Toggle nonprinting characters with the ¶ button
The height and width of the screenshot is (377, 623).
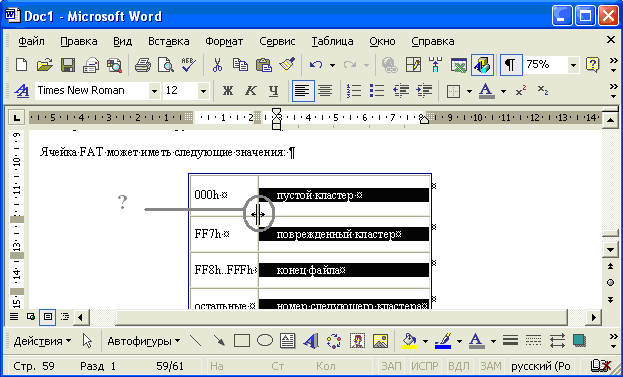(x=511, y=65)
